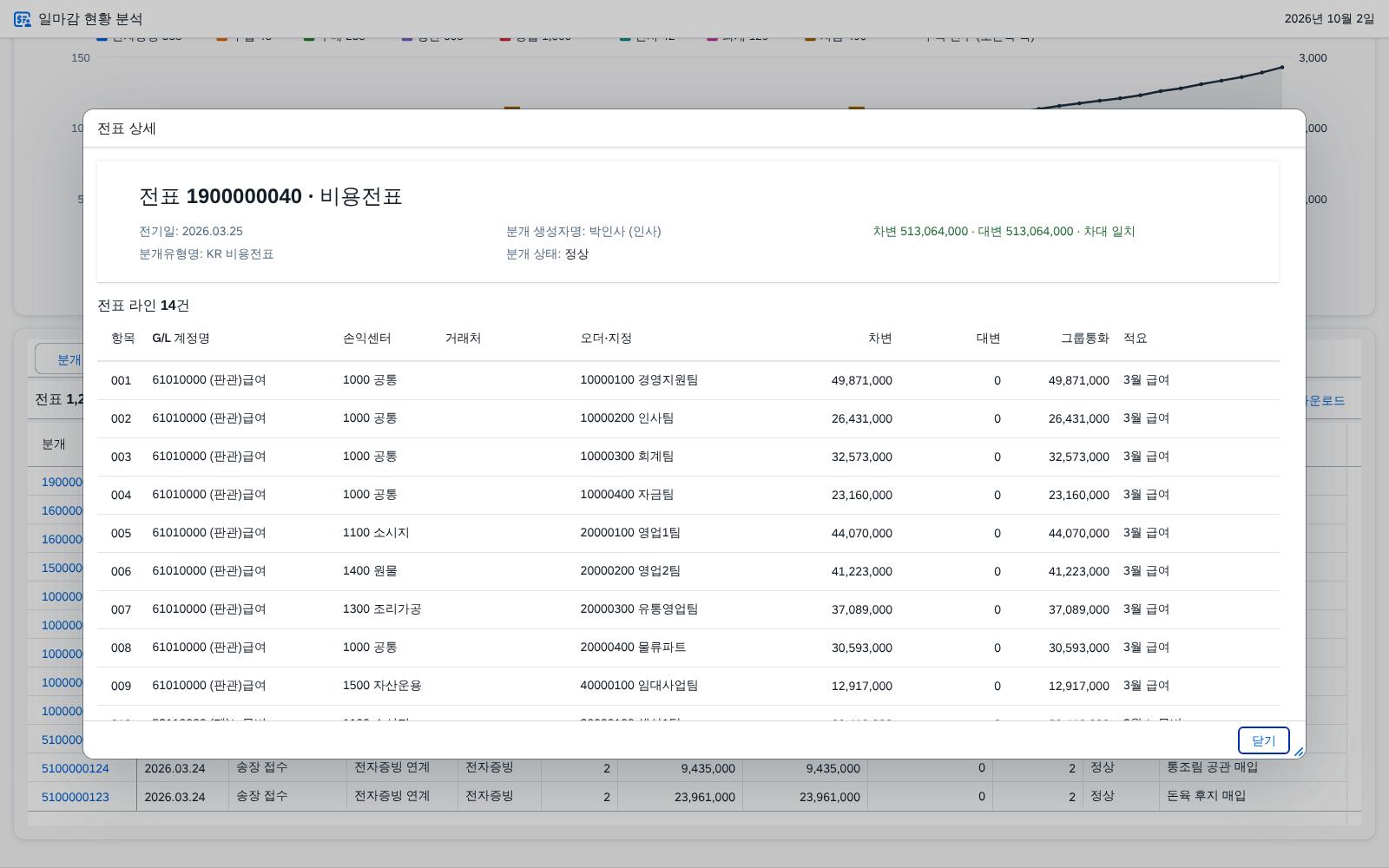
Task: Click the 1300 조리가공 profit center cell
Action: [382, 609]
